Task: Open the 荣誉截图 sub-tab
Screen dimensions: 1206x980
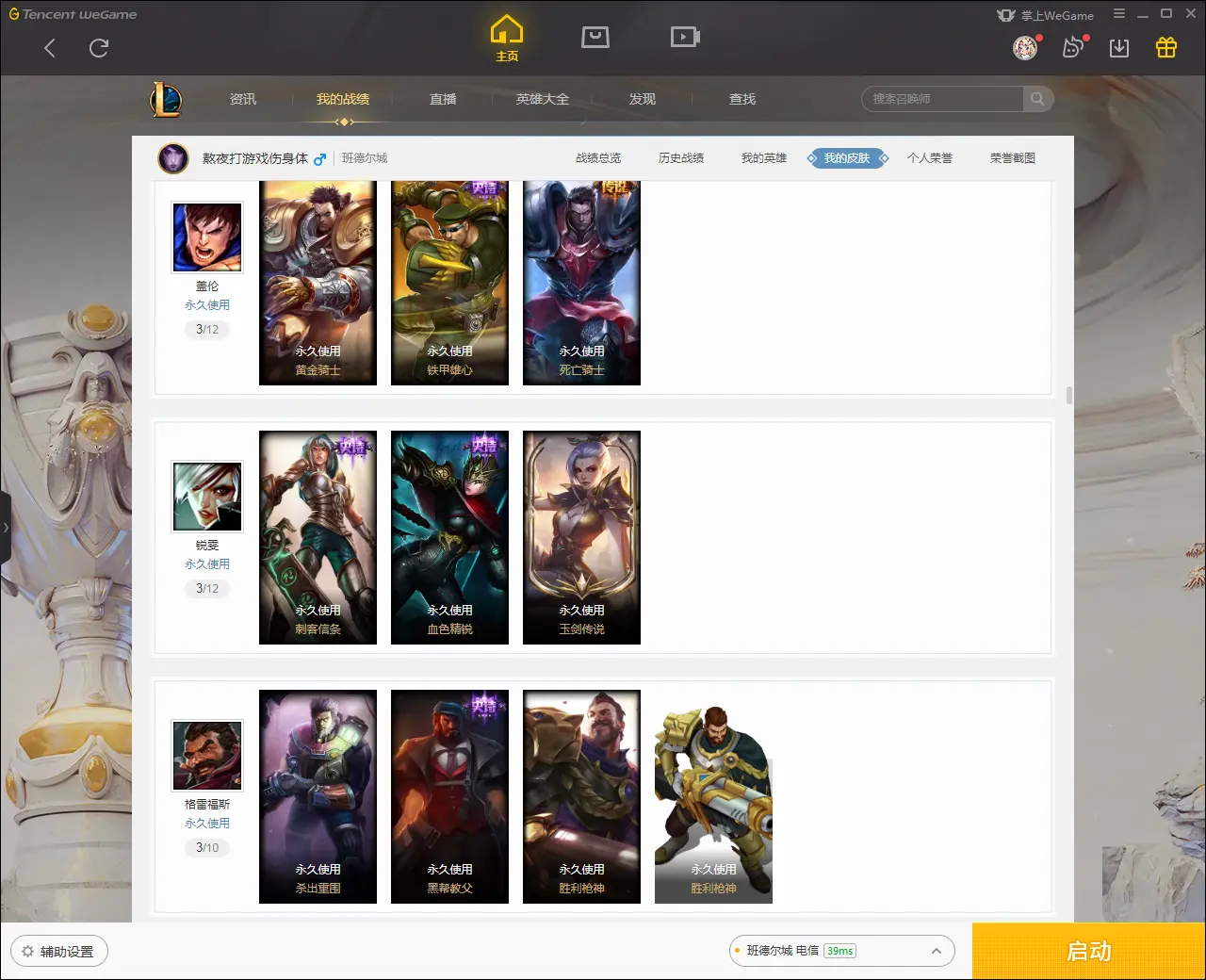Action: click(1013, 158)
